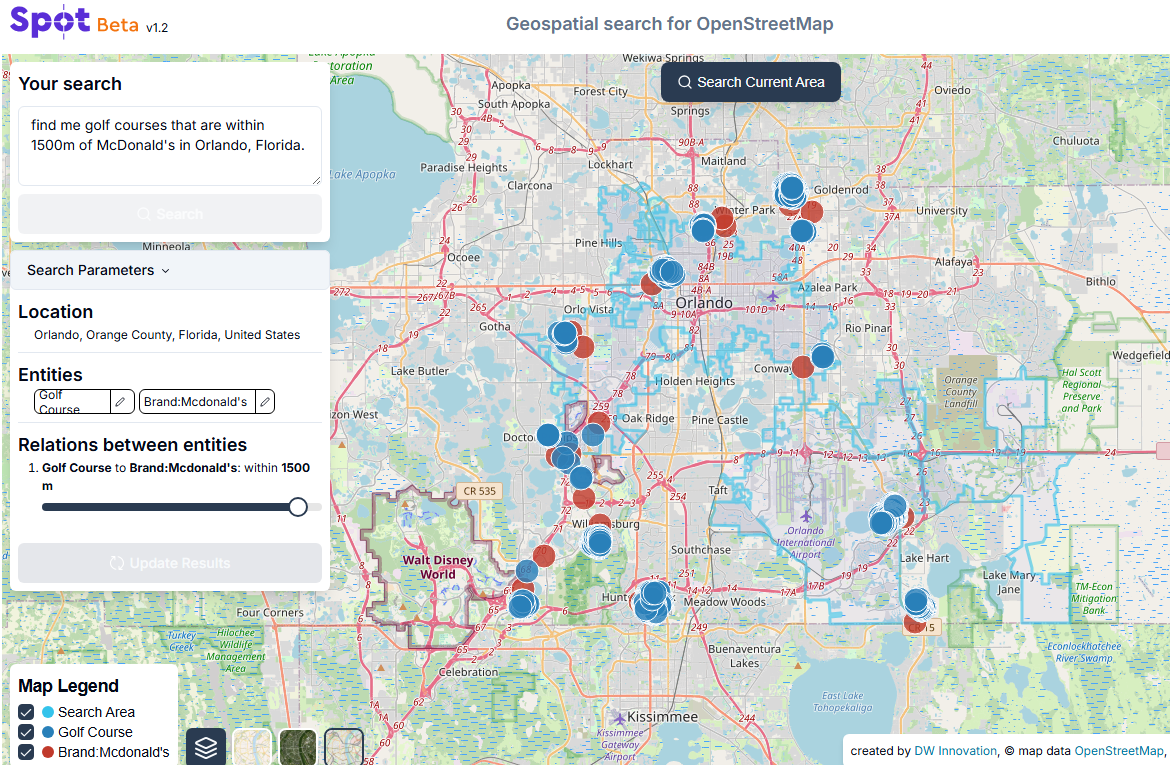1170x765 pixels.
Task: Focus the search query text box
Action: (170, 145)
